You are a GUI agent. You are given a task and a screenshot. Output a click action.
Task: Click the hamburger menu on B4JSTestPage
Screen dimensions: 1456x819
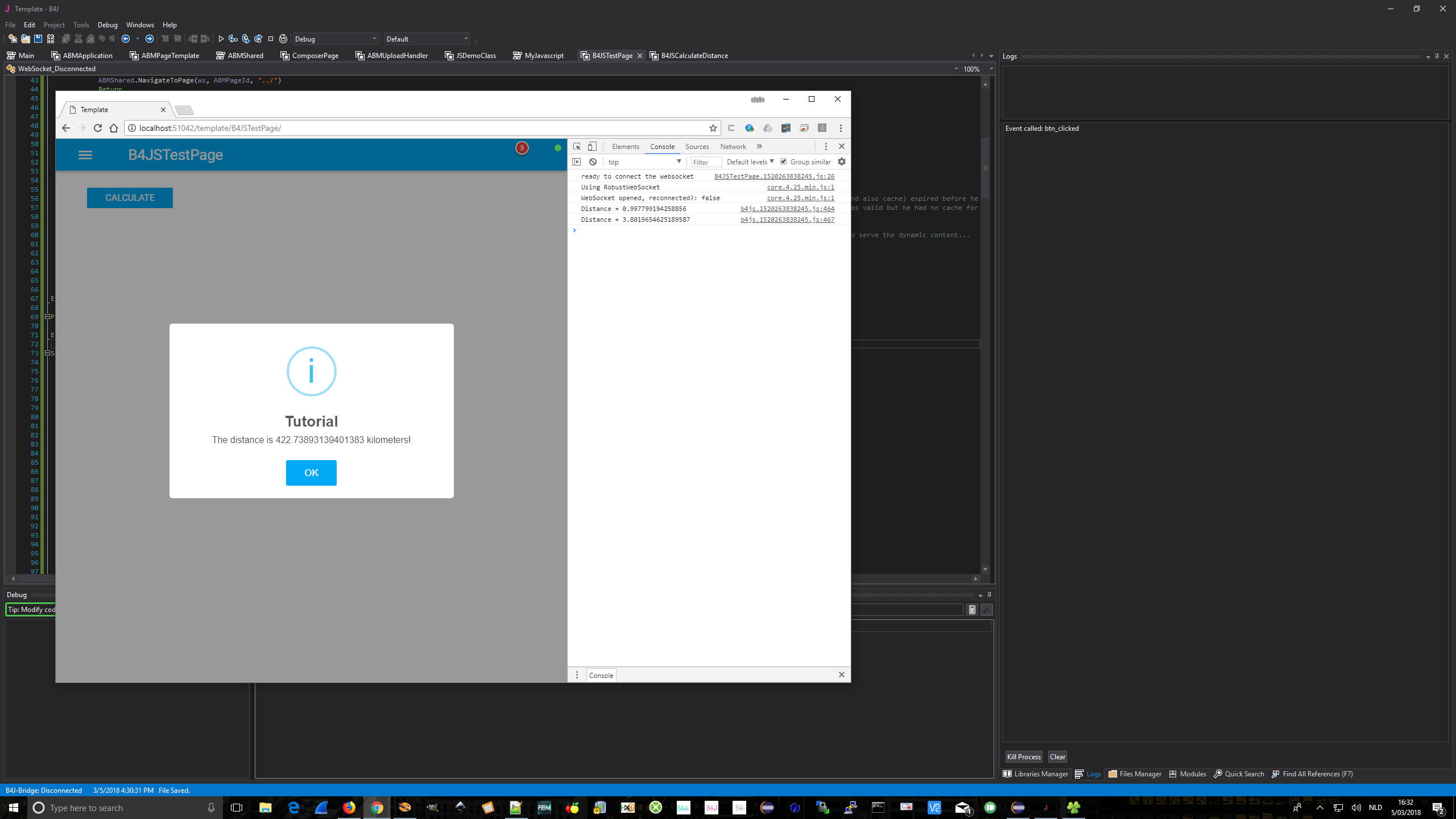(85, 155)
